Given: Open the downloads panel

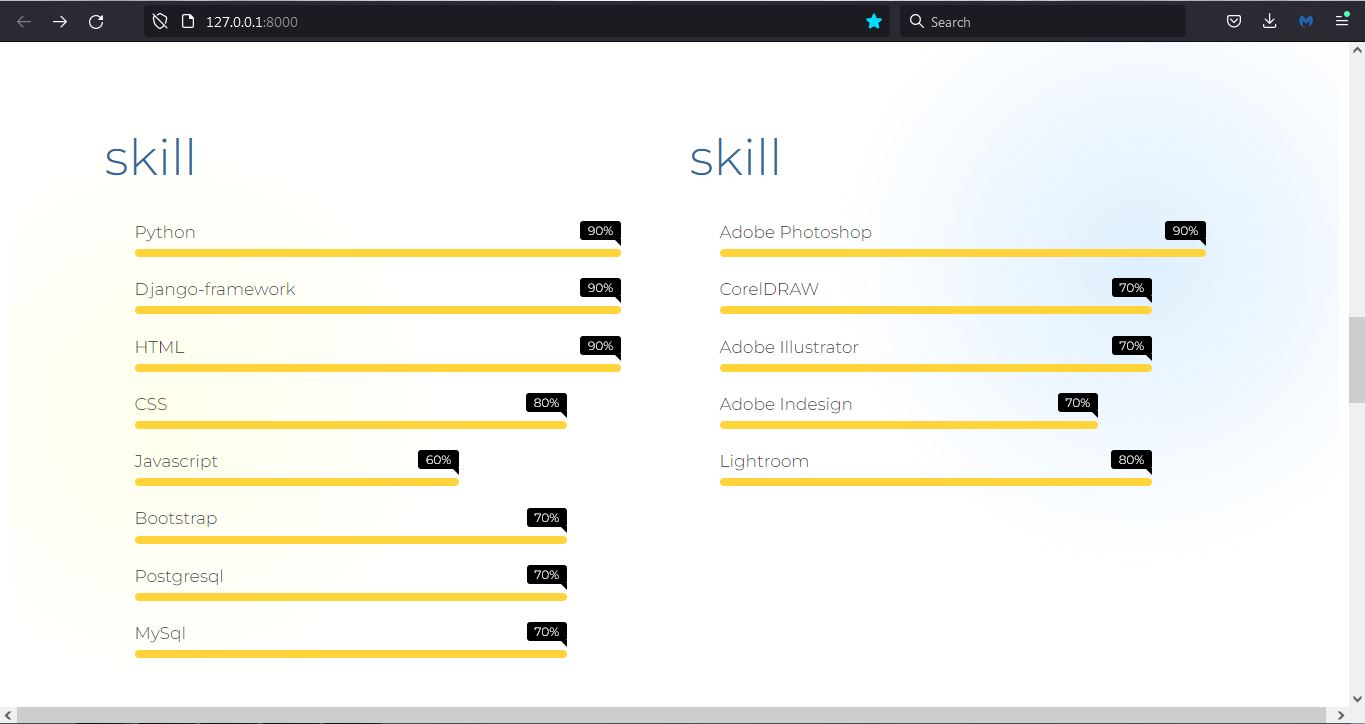Looking at the screenshot, I should [x=1269, y=21].
